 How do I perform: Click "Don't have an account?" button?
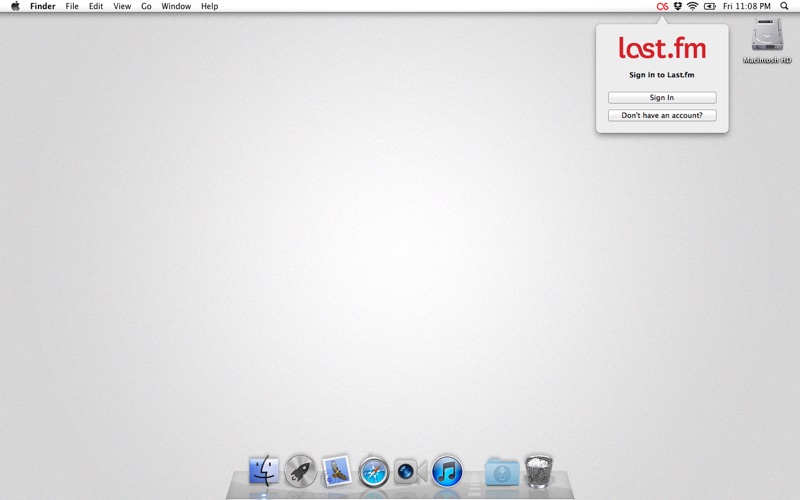(662, 115)
